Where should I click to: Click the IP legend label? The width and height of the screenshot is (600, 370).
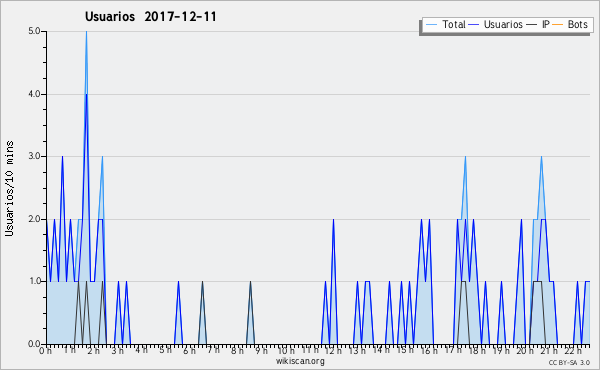546,24
